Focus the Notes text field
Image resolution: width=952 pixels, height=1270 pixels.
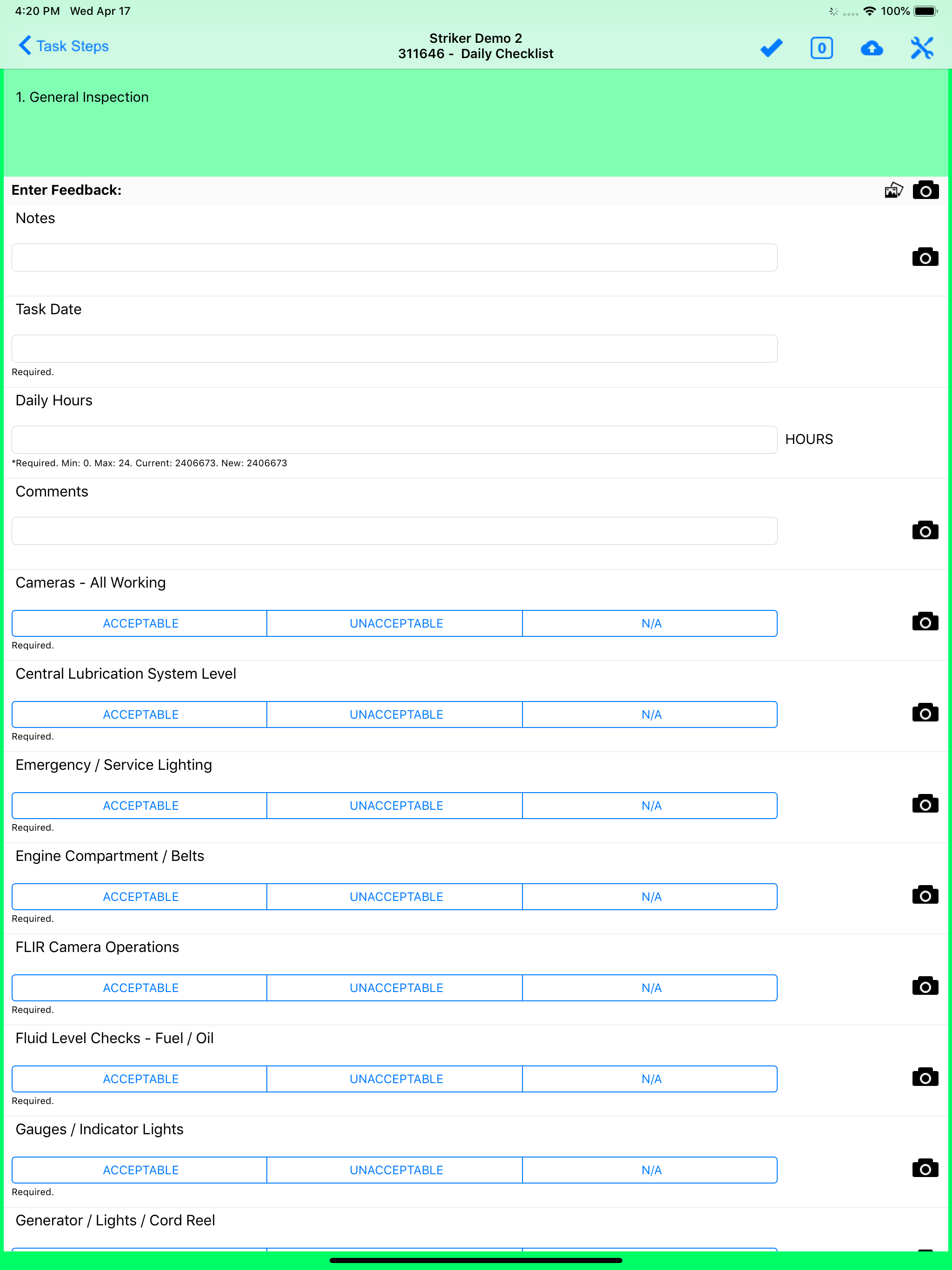click(395, 258)
